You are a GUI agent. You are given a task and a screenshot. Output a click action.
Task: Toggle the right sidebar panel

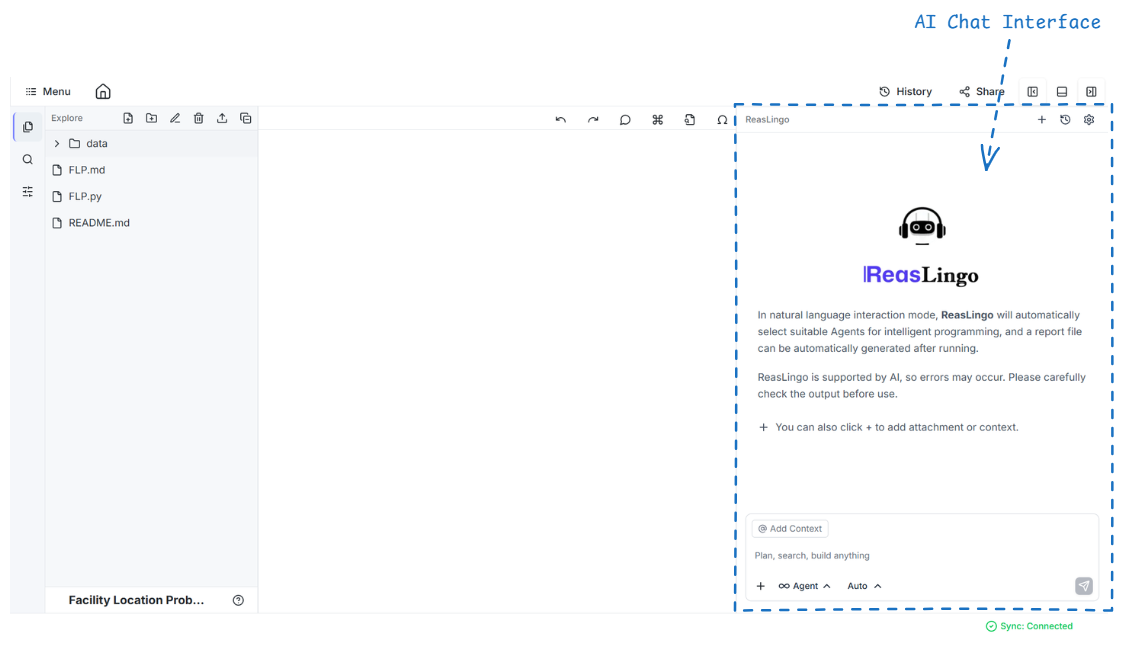click(x=1091, y=92)
